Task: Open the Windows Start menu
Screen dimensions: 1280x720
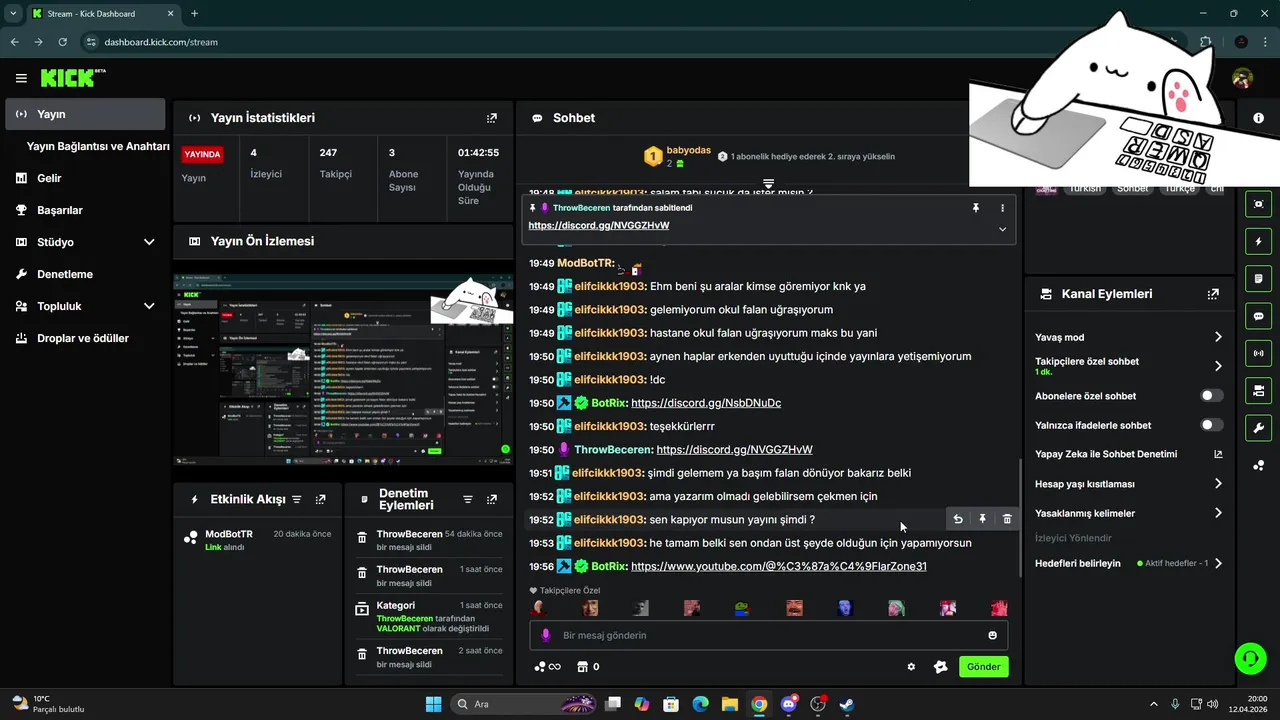Action: 433,704
